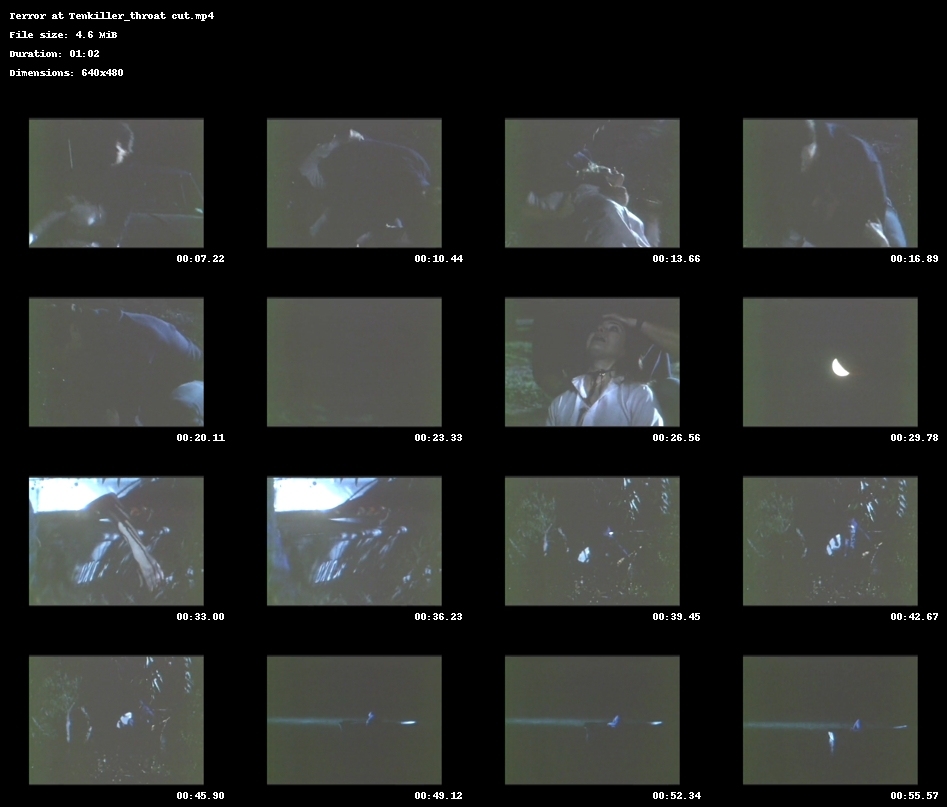Select the car frame thumbnail at 00:33.00

pyautogui.click(x=116, y=541)
